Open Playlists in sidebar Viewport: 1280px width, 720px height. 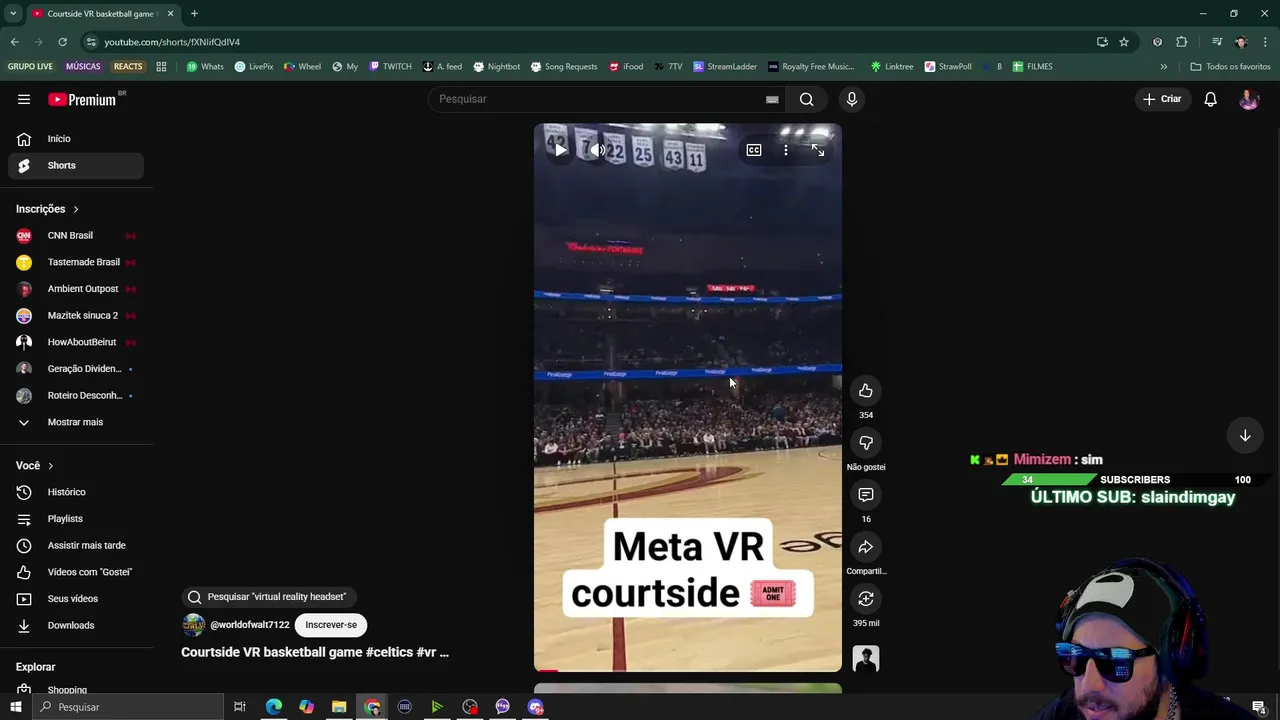pos(76,519)
